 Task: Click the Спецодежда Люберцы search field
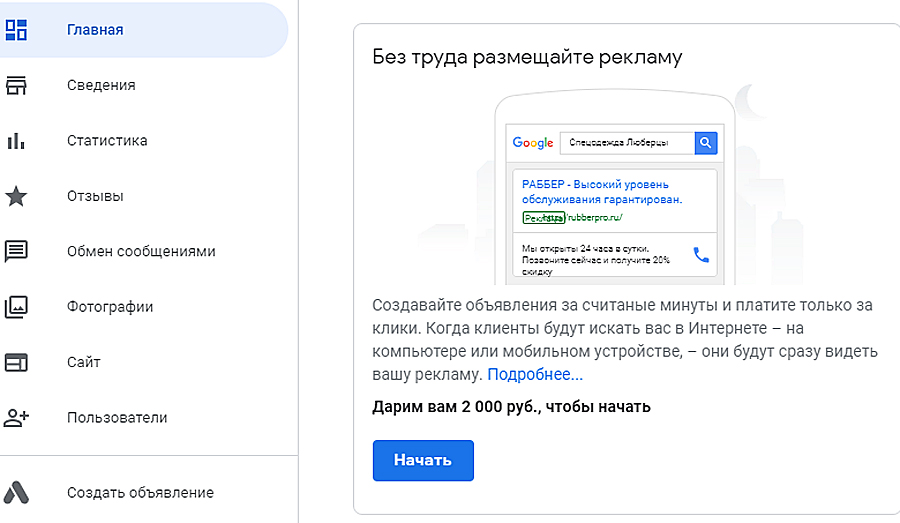pos(626,143)
